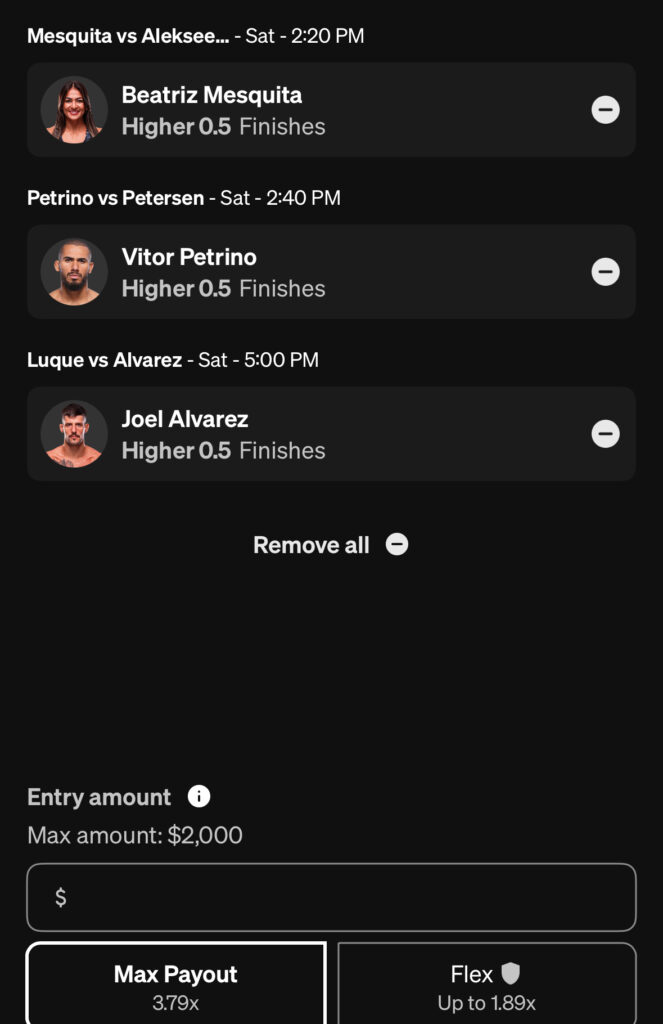Remove Beatriz Mesquita pick with minus icon
The image size is (663, 1024).
605,110
